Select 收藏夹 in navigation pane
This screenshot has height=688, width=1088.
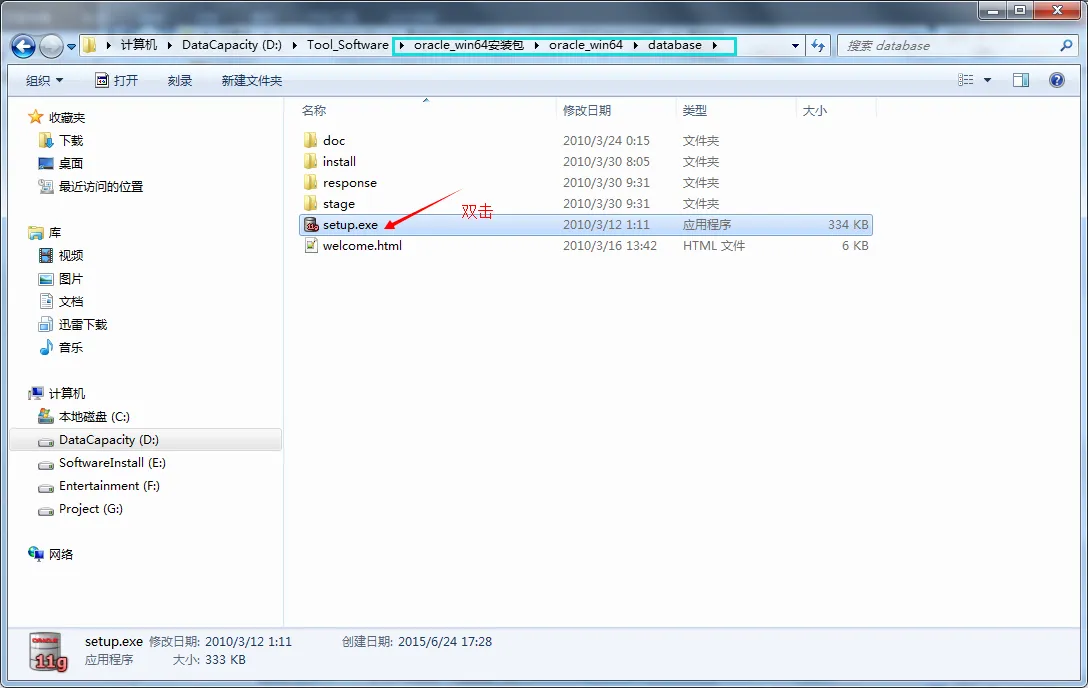tap(67, 117)
